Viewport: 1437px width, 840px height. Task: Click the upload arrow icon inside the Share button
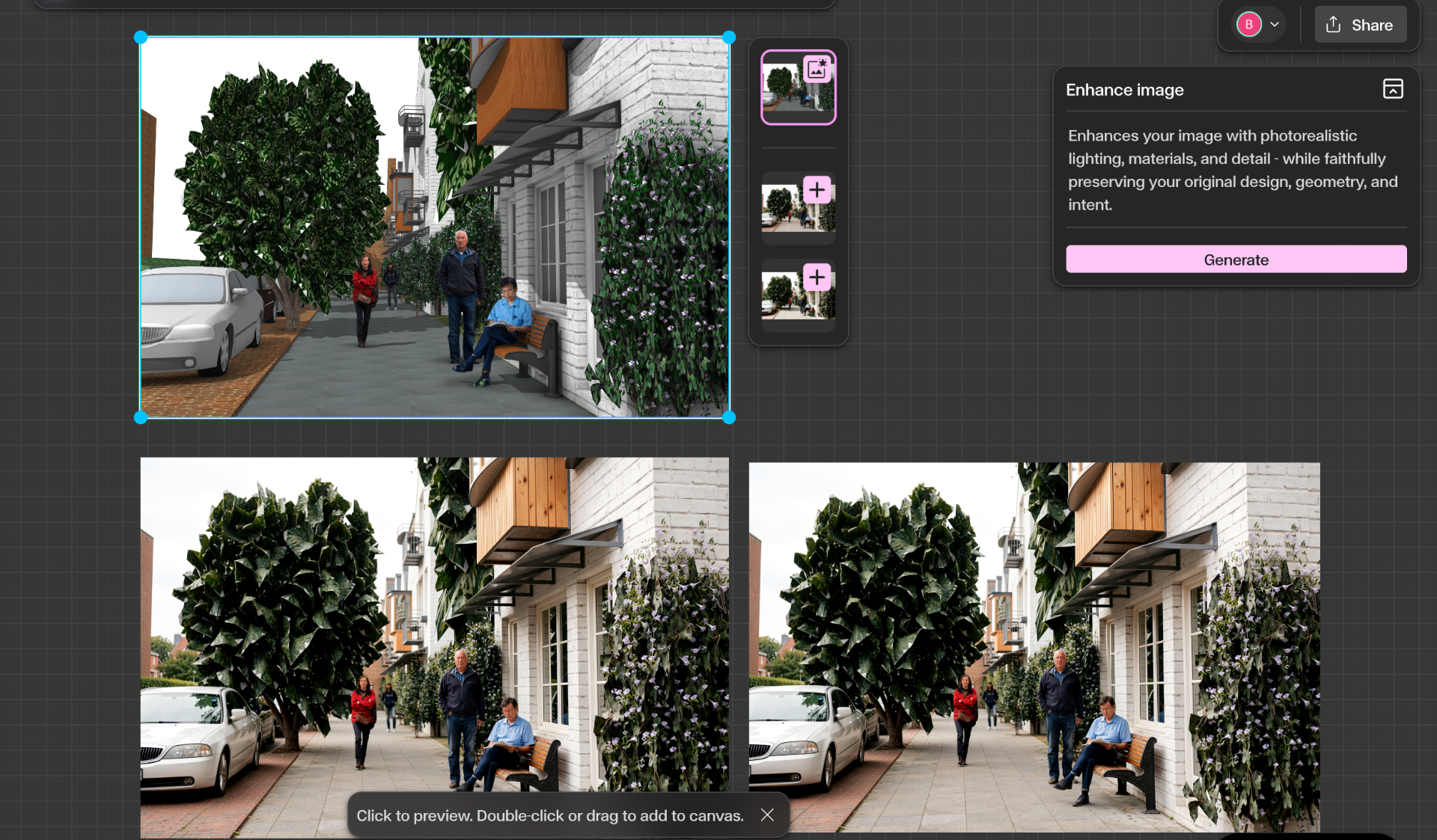[1333, 24]
